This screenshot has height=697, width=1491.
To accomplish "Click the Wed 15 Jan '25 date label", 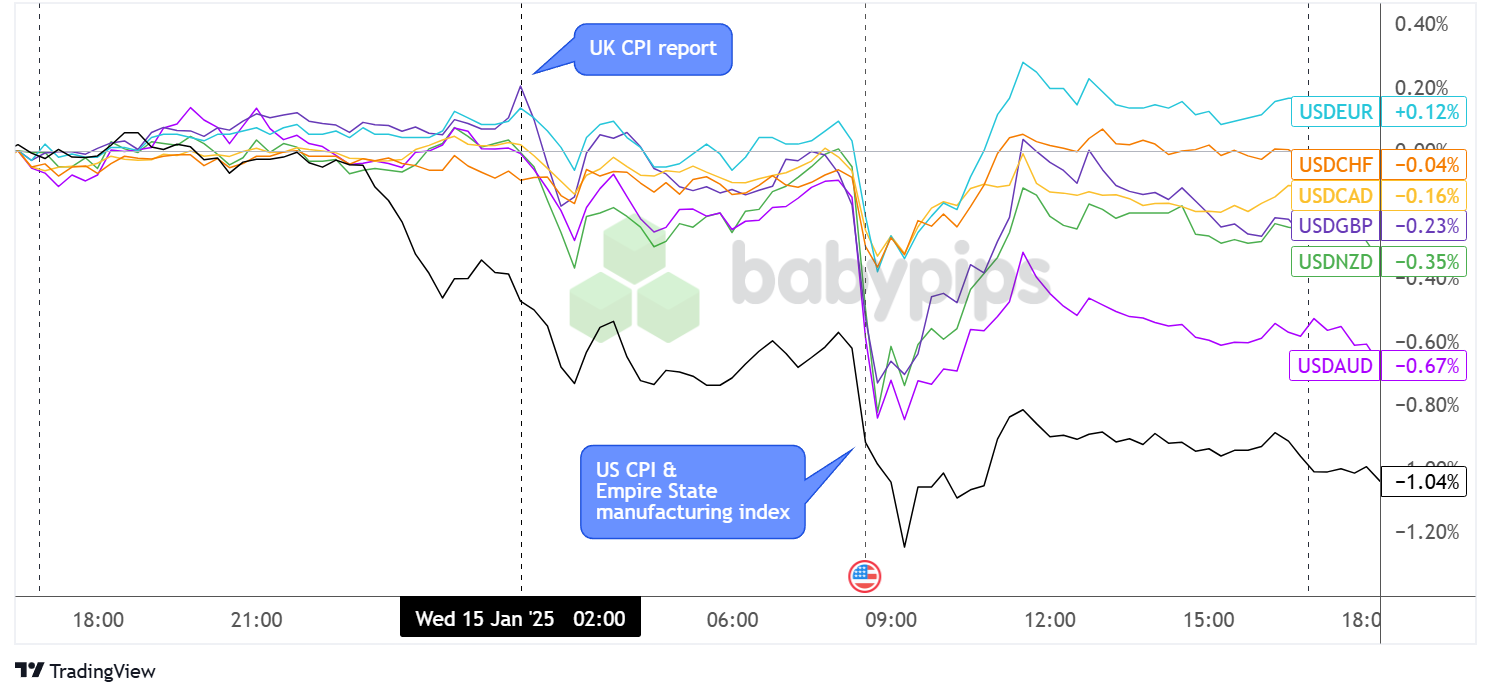I will coord(485,619).
